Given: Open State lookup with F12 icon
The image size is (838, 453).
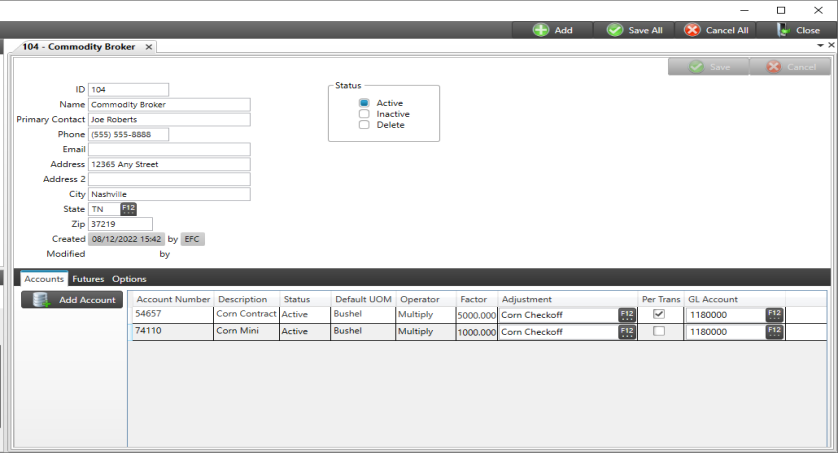Looking at the screenshot, I should click(x=128, y=209).
